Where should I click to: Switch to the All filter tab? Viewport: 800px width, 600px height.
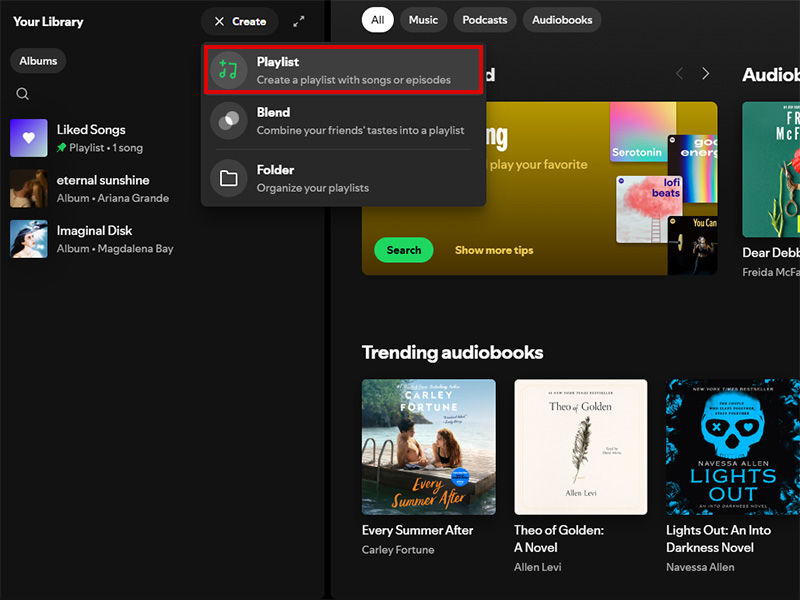(378, 20)
